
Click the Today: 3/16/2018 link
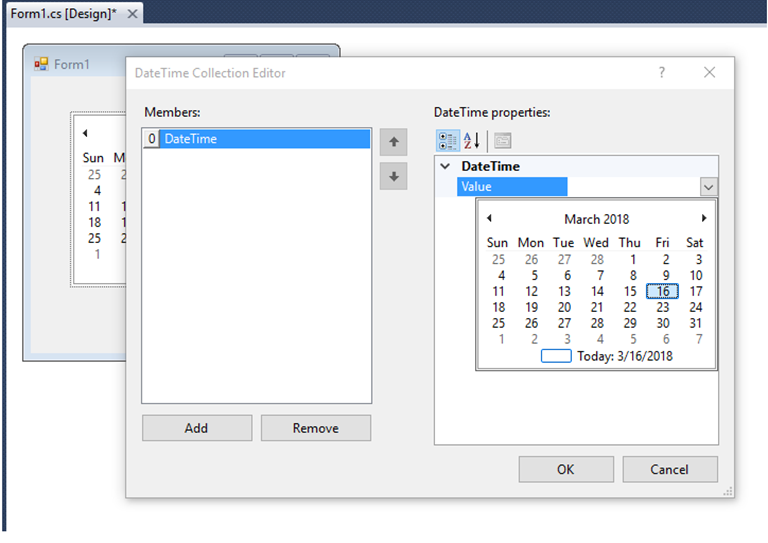(624, 356)
